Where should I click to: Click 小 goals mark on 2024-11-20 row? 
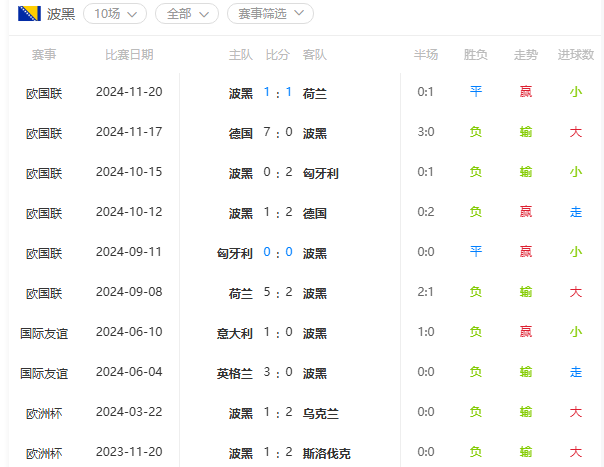coord(575,92)
